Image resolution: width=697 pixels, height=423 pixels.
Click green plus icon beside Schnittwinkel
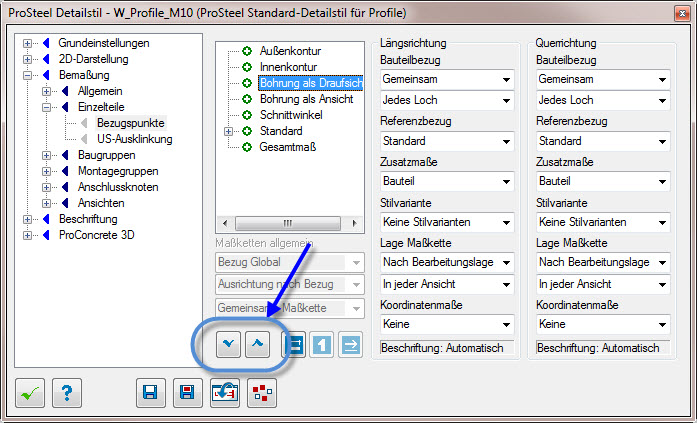pos(247,115)
